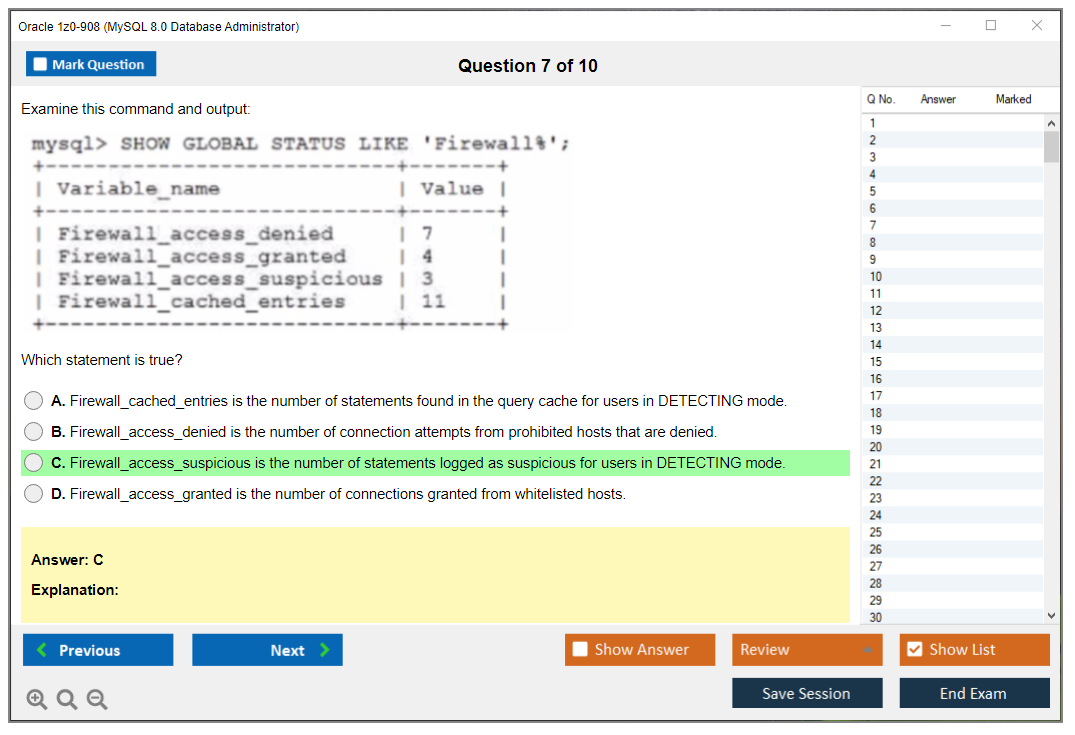Click the End Exam button
The width and height of the screenshot is (1075, 735).
click(x=974, y=693)
